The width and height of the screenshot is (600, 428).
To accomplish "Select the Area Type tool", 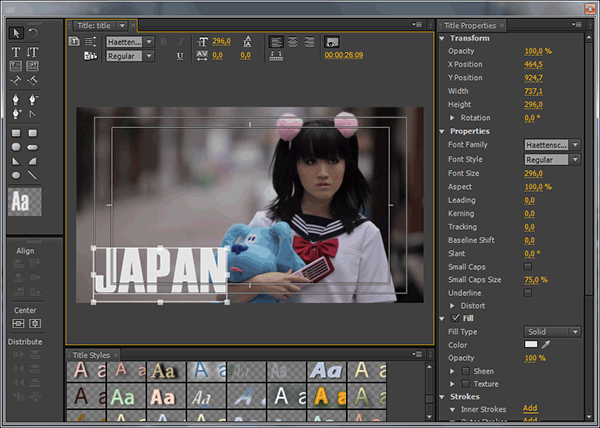I will tap(16, 66).
